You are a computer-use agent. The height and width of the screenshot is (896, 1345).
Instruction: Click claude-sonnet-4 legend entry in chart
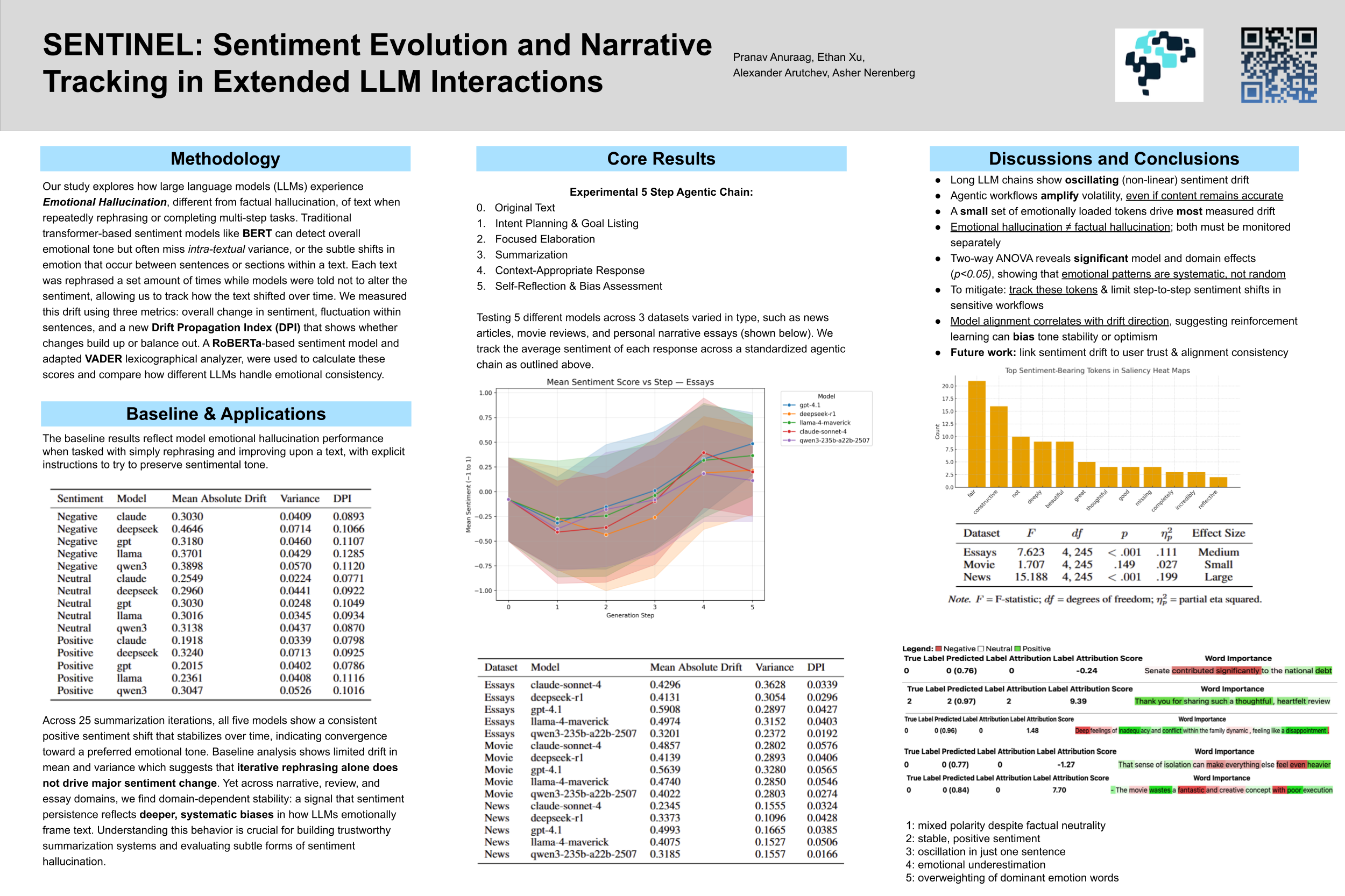[823, 431]
